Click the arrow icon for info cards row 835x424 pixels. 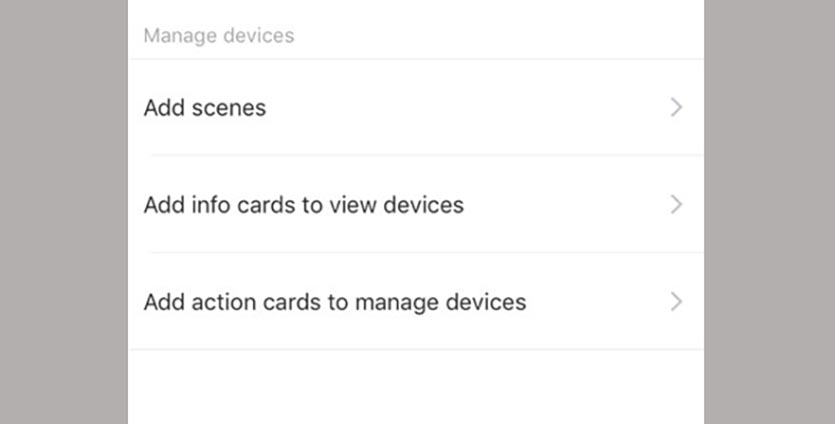[x=676, y=205]
